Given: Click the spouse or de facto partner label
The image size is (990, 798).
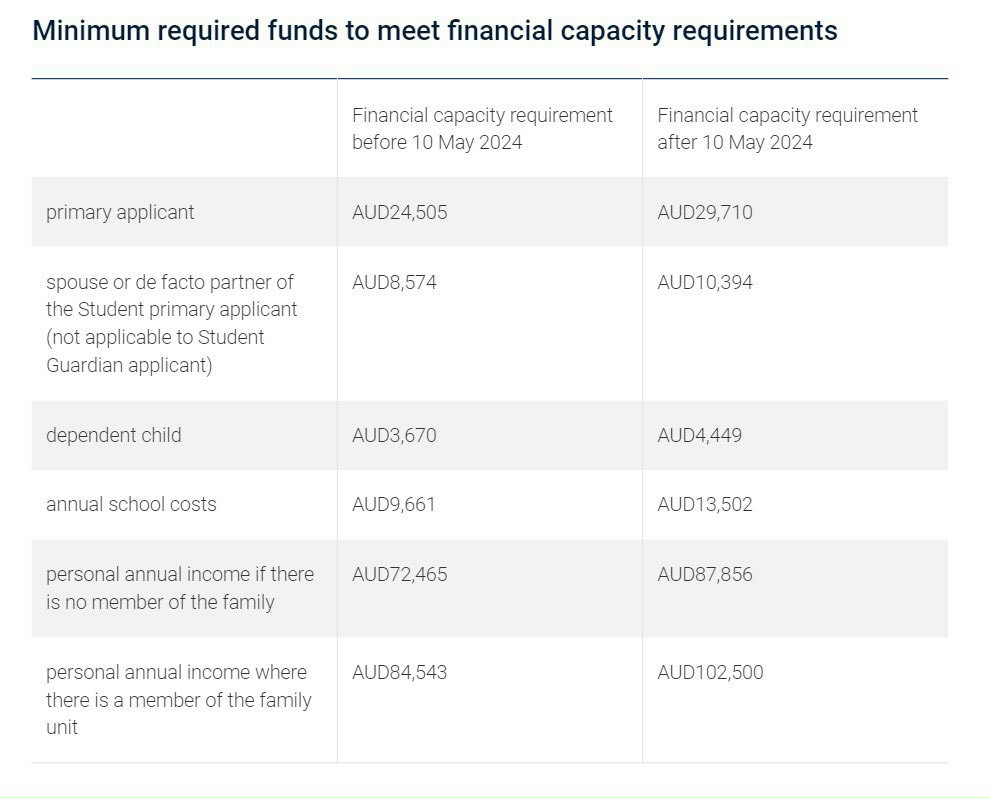Looking at the screenshot, I should click(171, 323).
